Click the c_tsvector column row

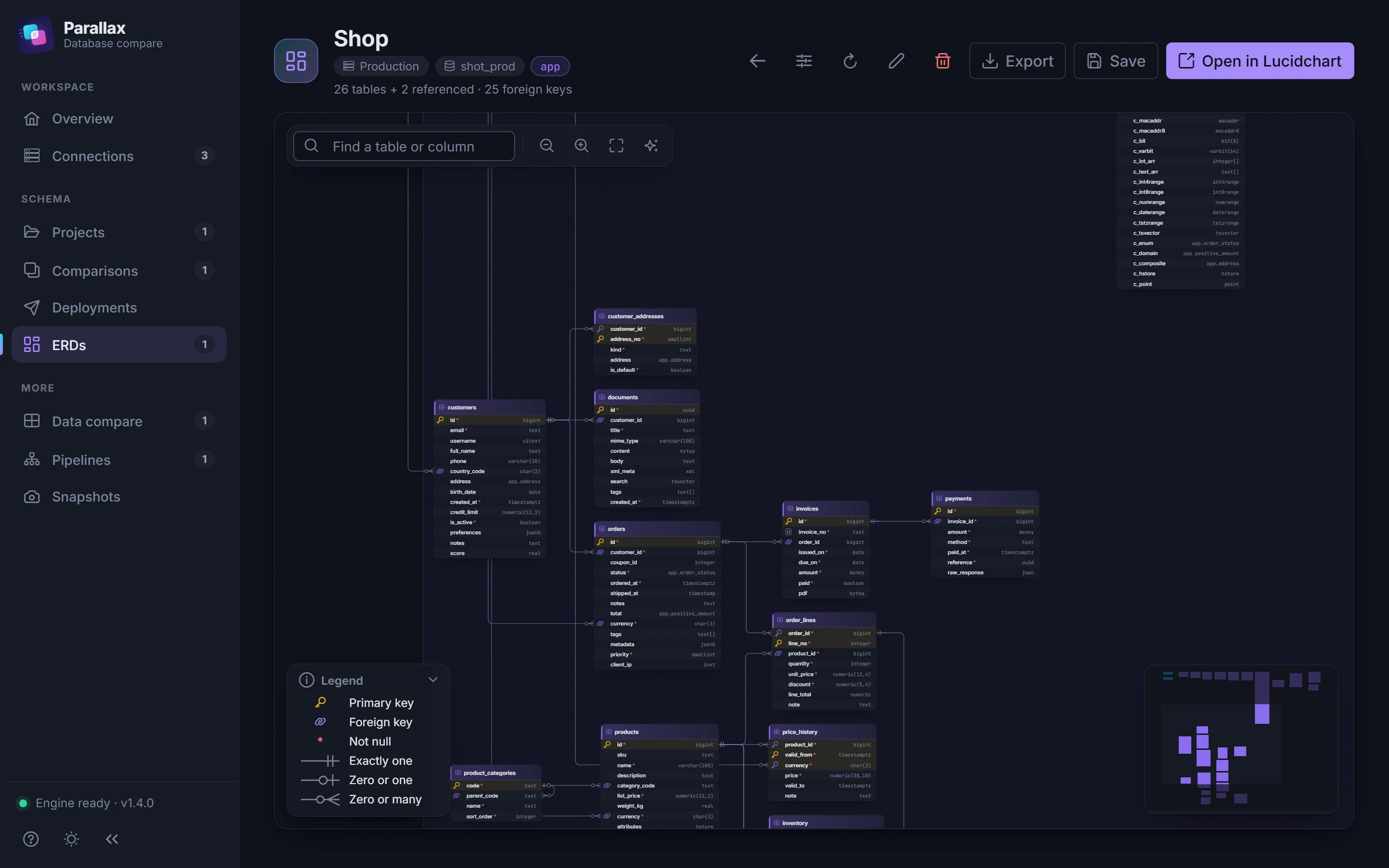point(1181,233)
